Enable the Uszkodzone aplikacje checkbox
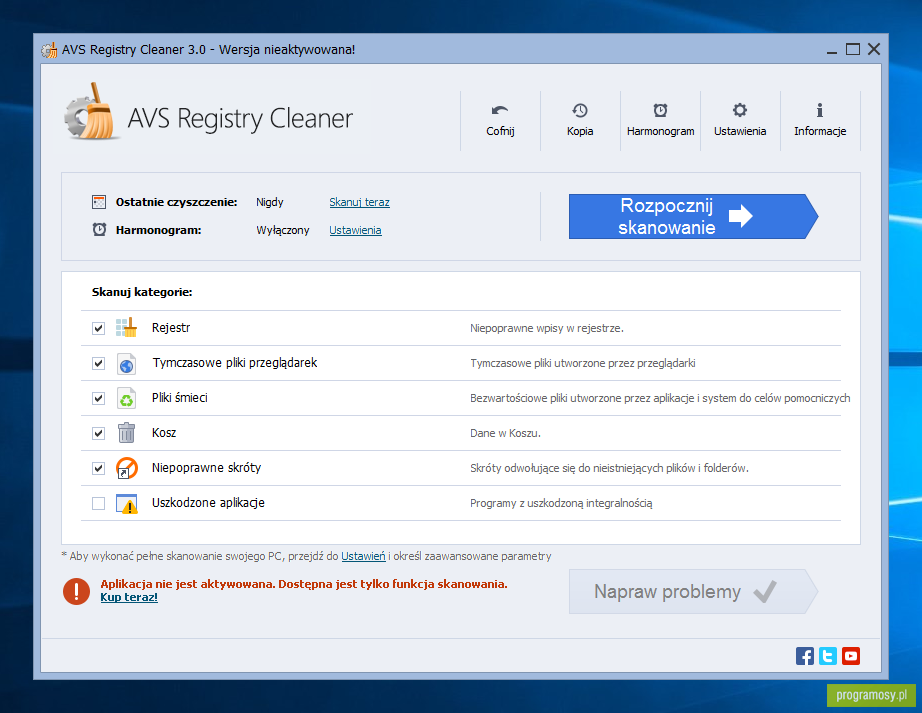 (x=98, y=503)
